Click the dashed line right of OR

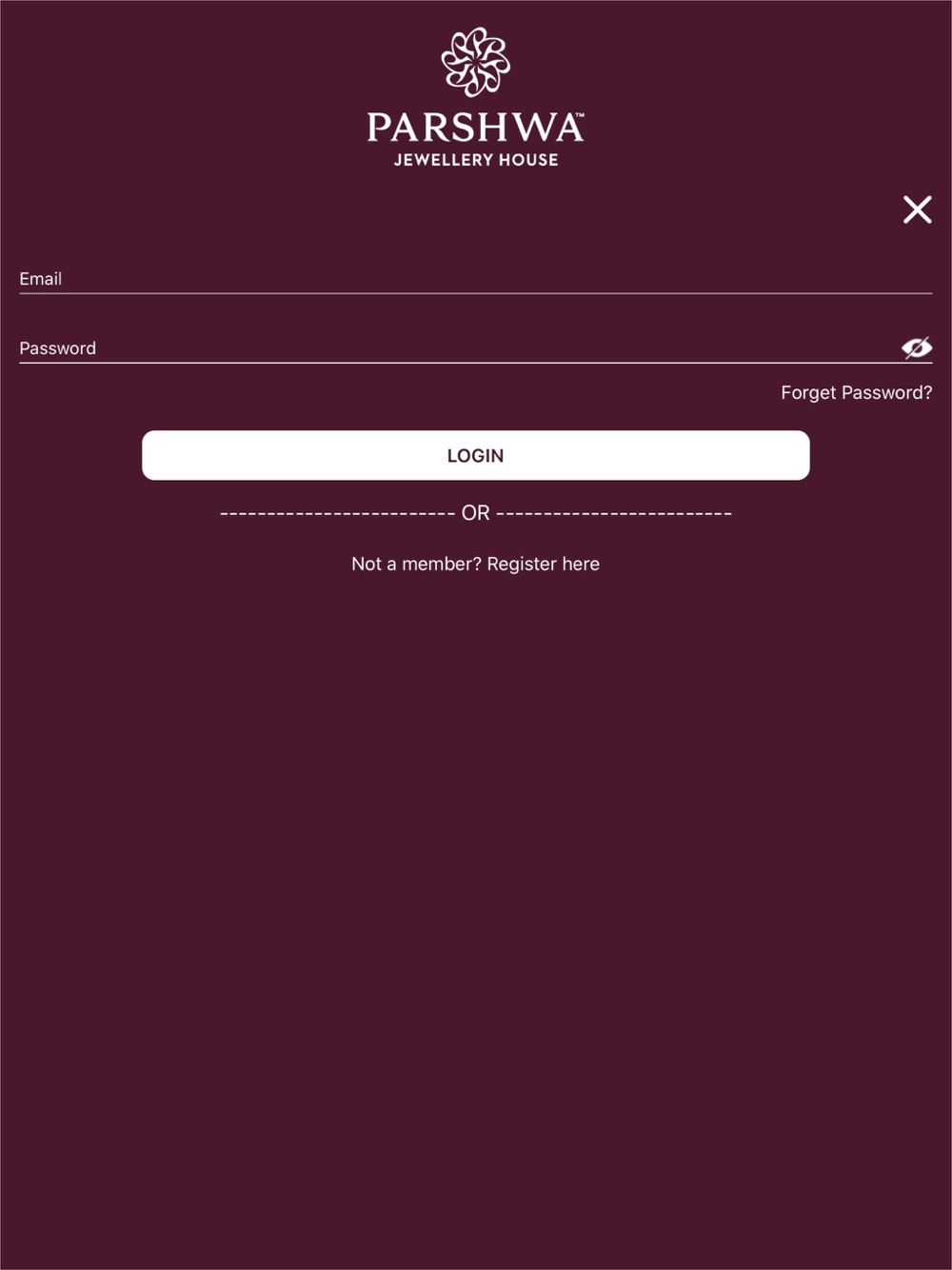coord(614,514)
